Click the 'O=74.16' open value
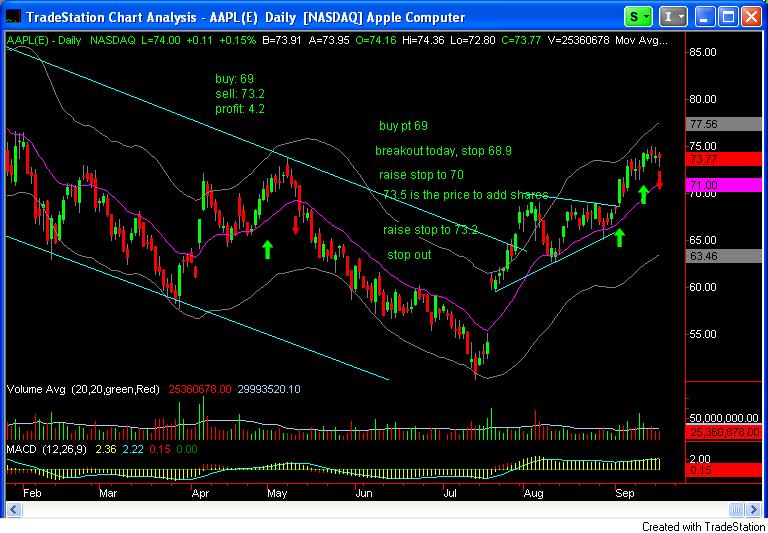 [376, 41]
